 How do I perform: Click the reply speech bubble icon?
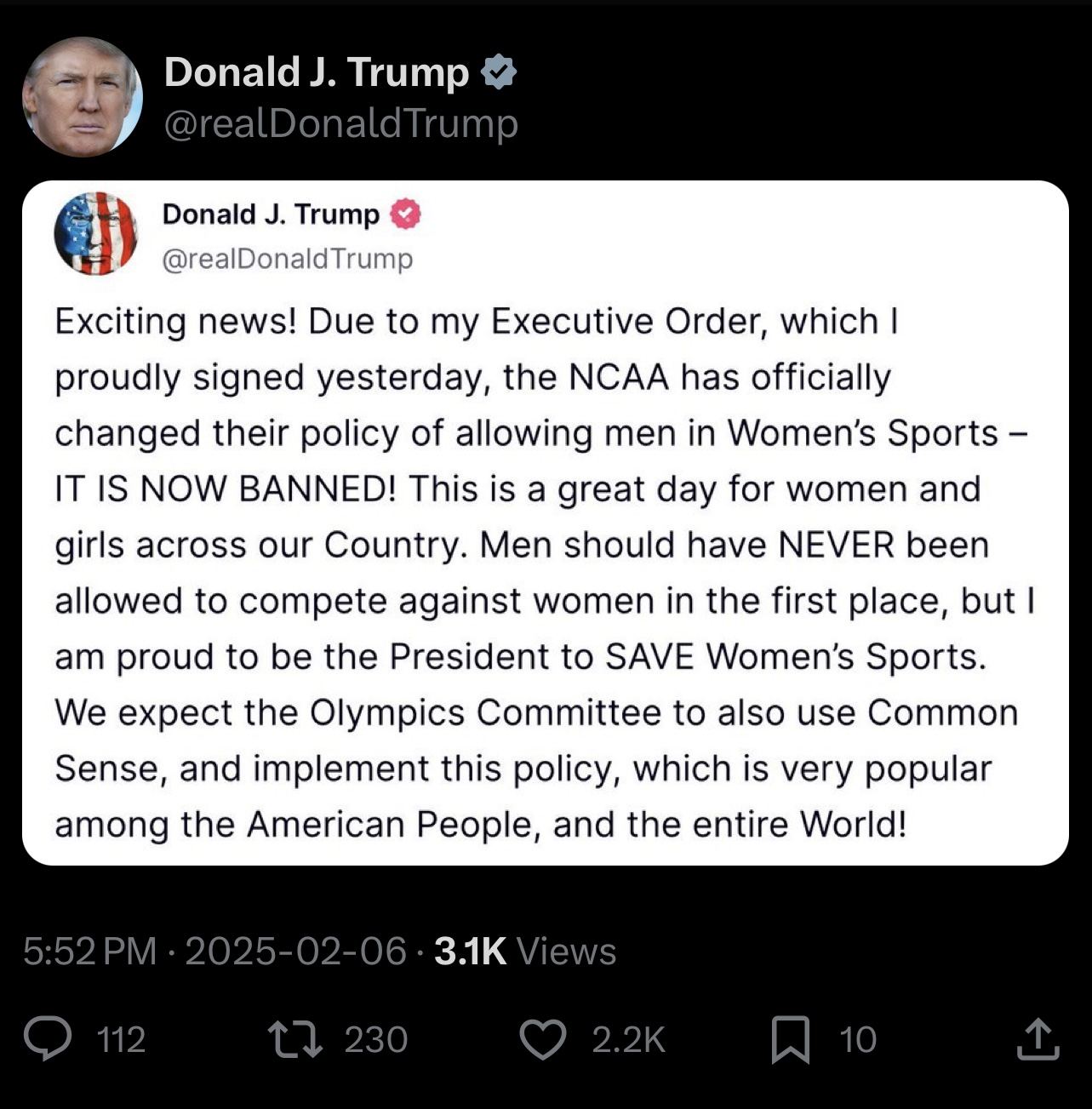point(49,1039)
